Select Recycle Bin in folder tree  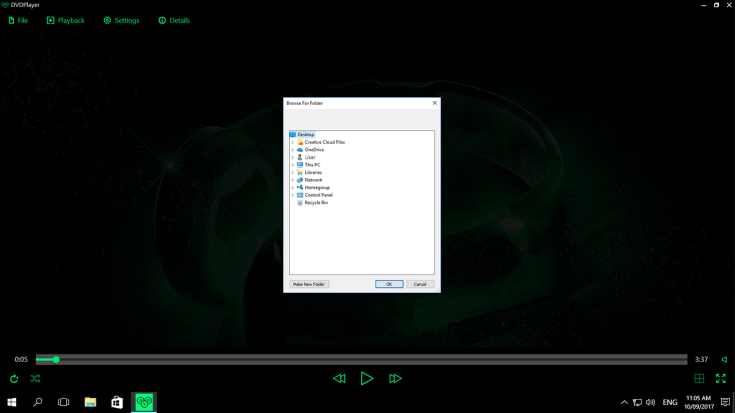point(315,203)
